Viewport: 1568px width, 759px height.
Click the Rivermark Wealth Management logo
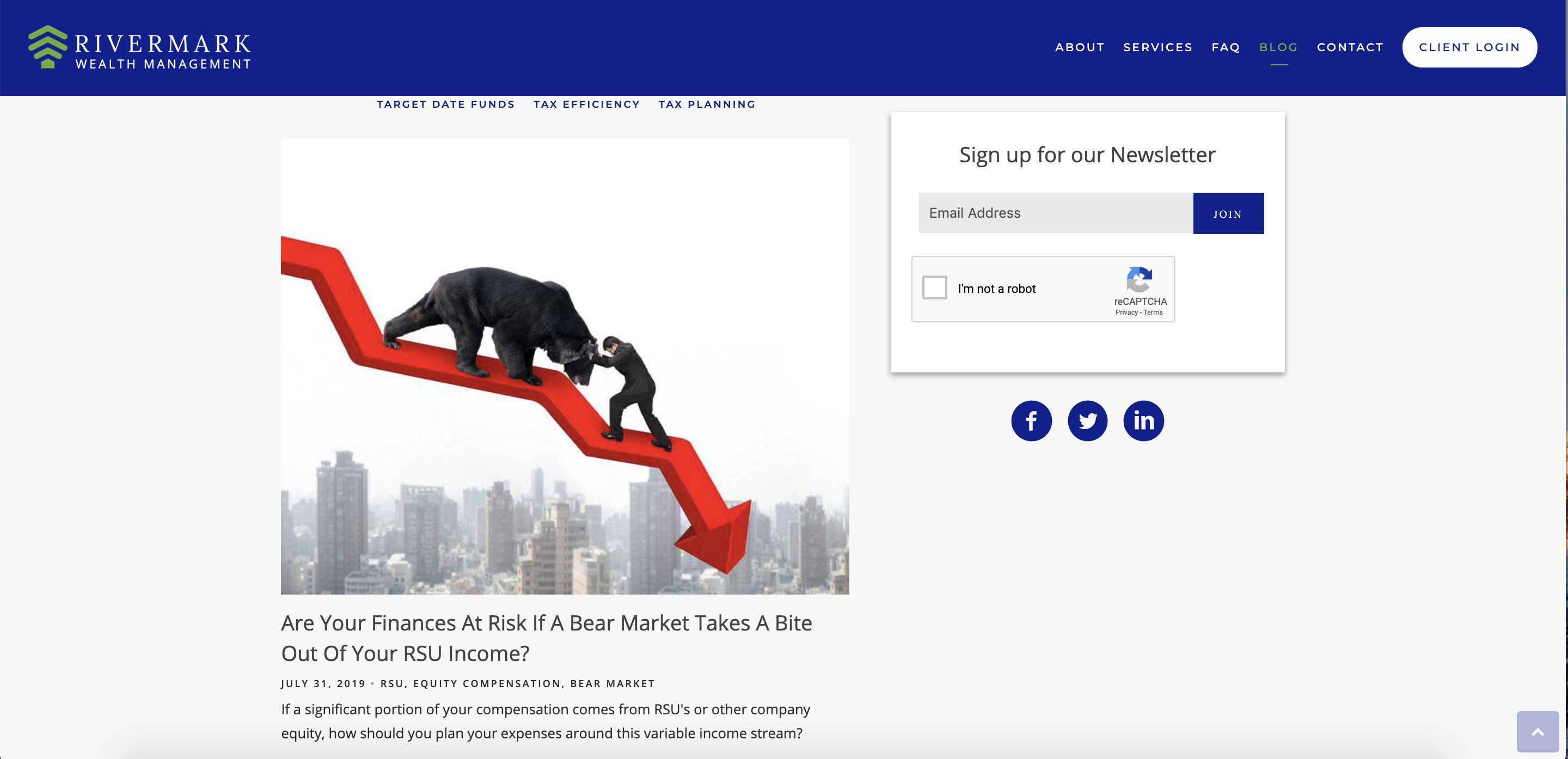(139, 47)
